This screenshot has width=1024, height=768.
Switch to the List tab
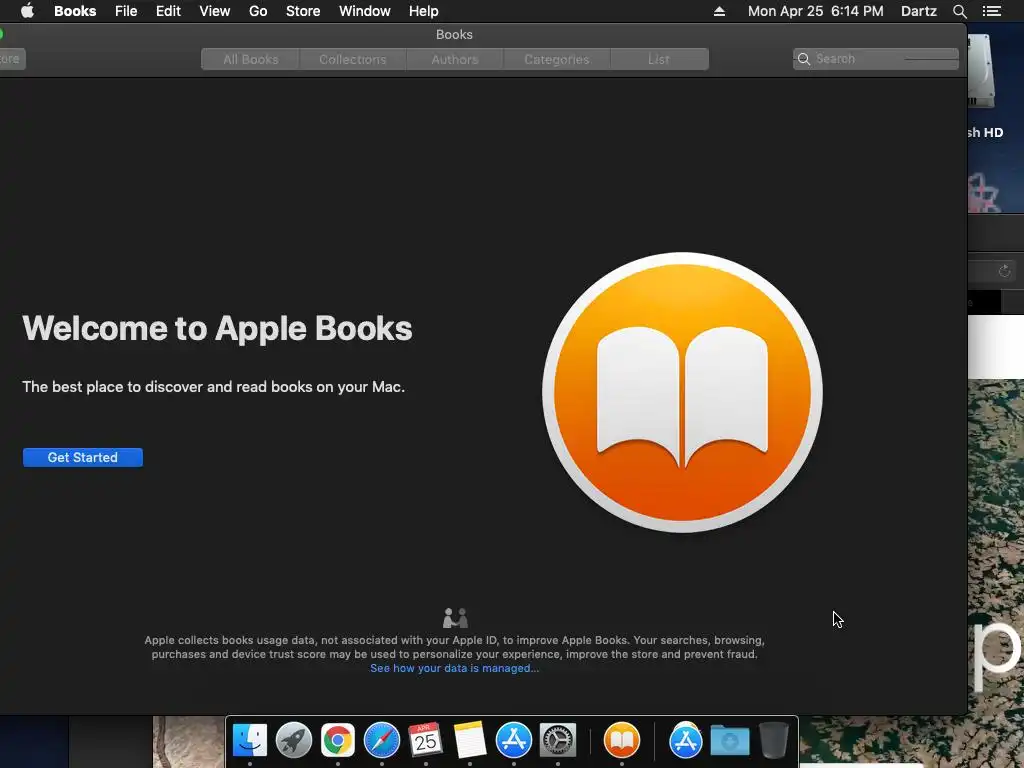point(659,59)
